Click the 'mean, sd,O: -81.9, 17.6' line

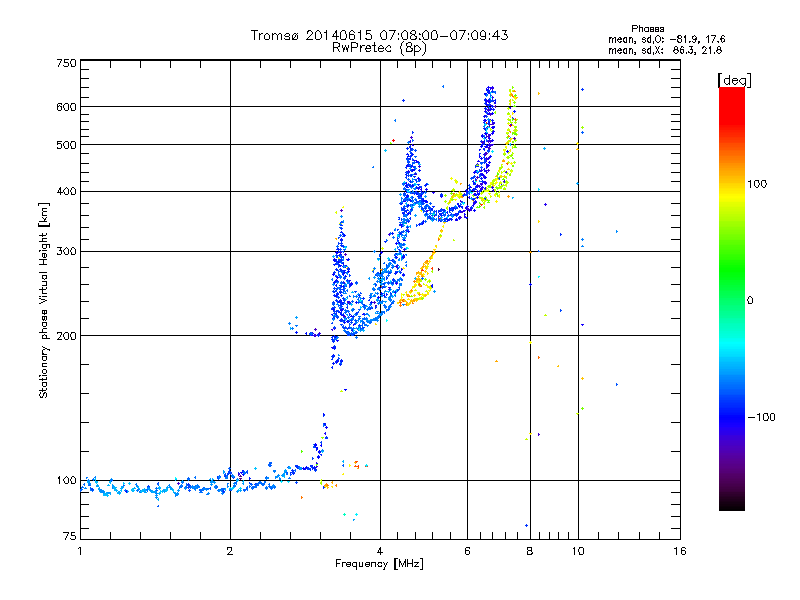coord(667,39)
